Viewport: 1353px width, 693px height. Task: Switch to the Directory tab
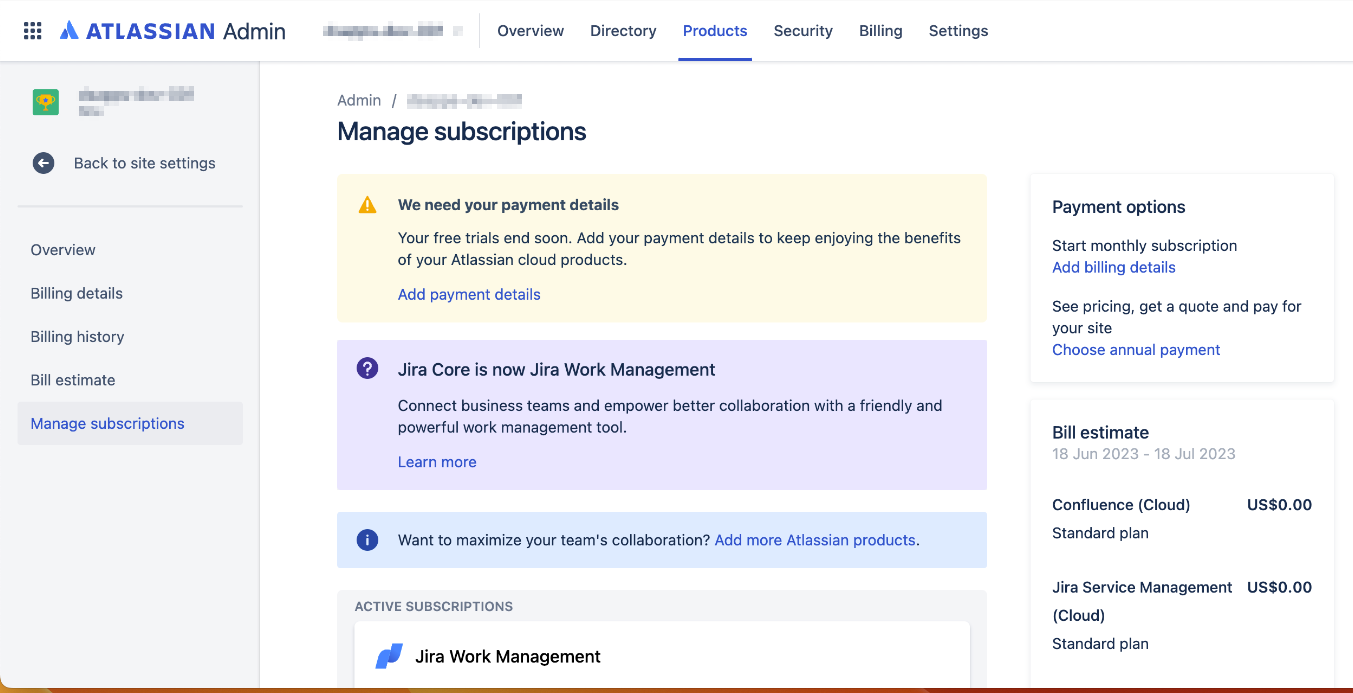(623, 31)
